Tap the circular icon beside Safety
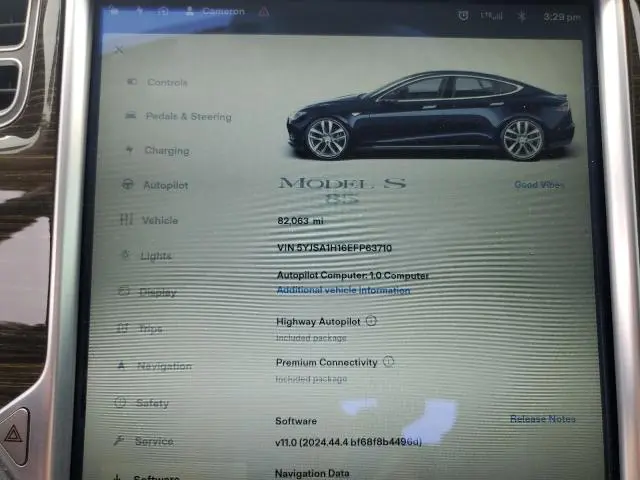Viewport: 640px width, 480px height. coord(120,402)
